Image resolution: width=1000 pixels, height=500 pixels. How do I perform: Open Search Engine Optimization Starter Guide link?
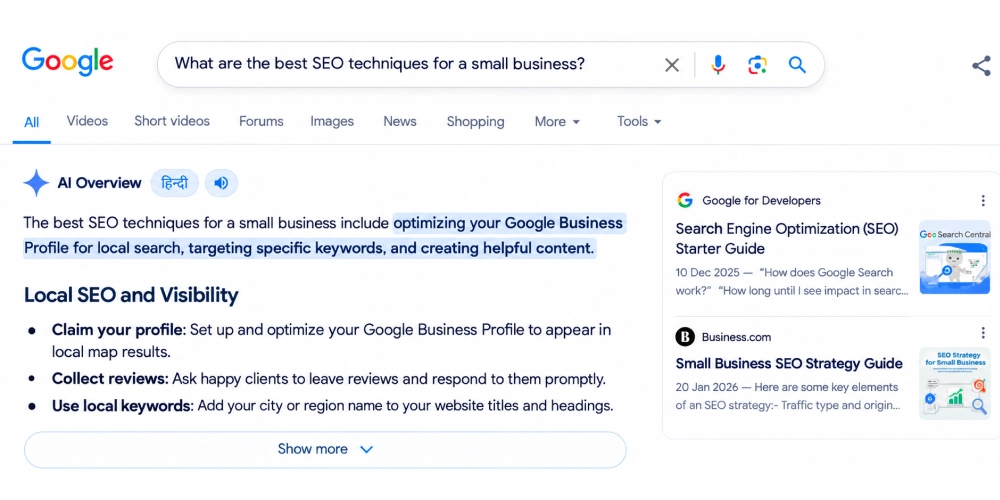(786, 239)
